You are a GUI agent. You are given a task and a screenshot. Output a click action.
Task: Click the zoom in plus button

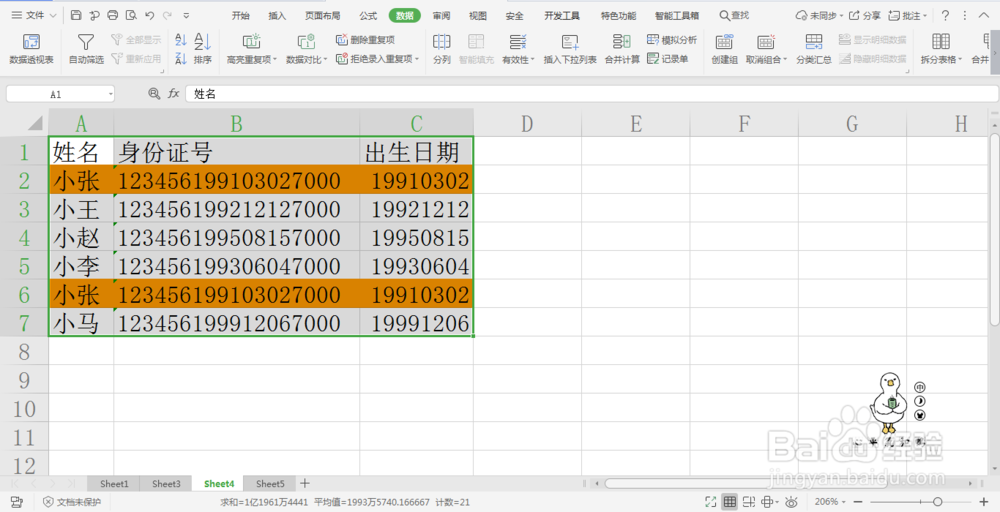(984, 502)
